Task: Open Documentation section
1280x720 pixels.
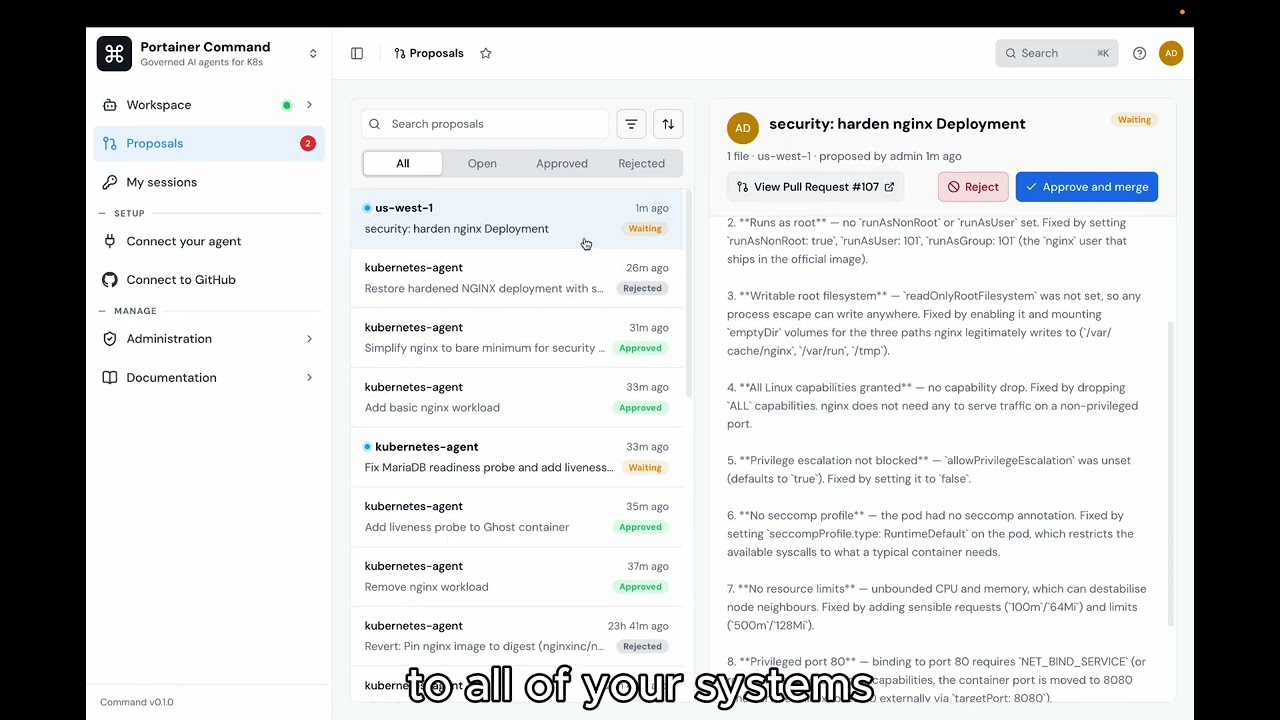Action: [209, 378]
